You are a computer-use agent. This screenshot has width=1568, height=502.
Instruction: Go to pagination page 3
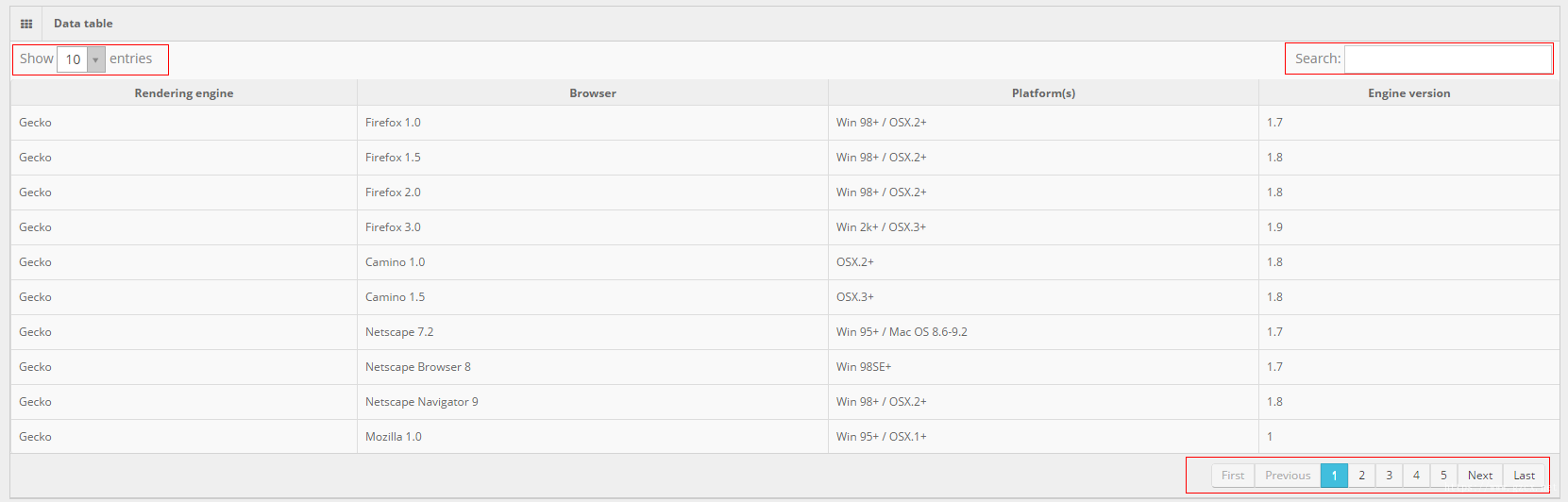click(x=1389, y=476)
